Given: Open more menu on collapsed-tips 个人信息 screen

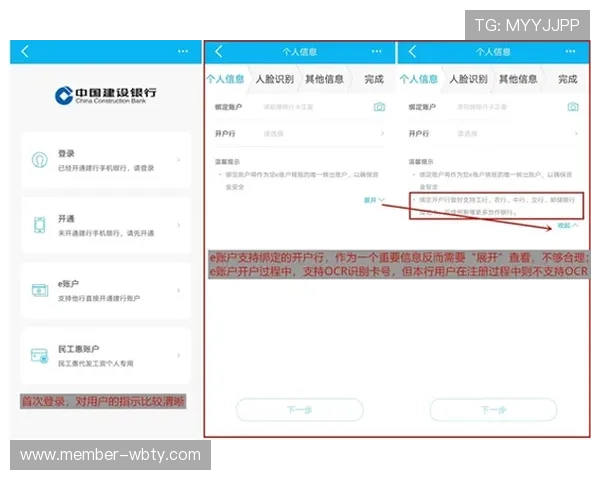Looking at the screenshot, I should click(377, 51).
